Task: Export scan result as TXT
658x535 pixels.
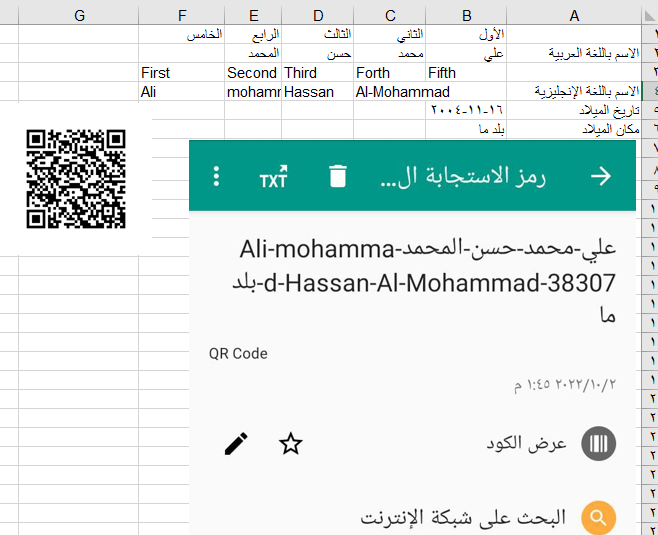Action: pyautogui.click(x=273, y=177)
